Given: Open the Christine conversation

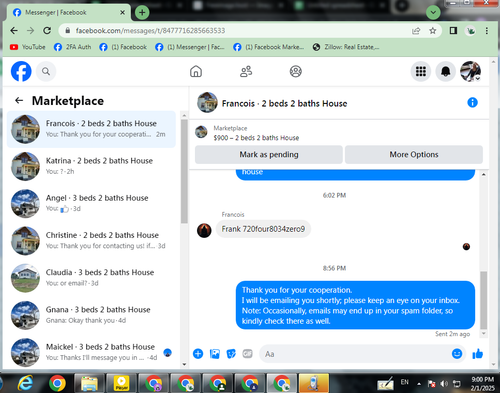Looking at the screenshot, I should coord(91,240).
